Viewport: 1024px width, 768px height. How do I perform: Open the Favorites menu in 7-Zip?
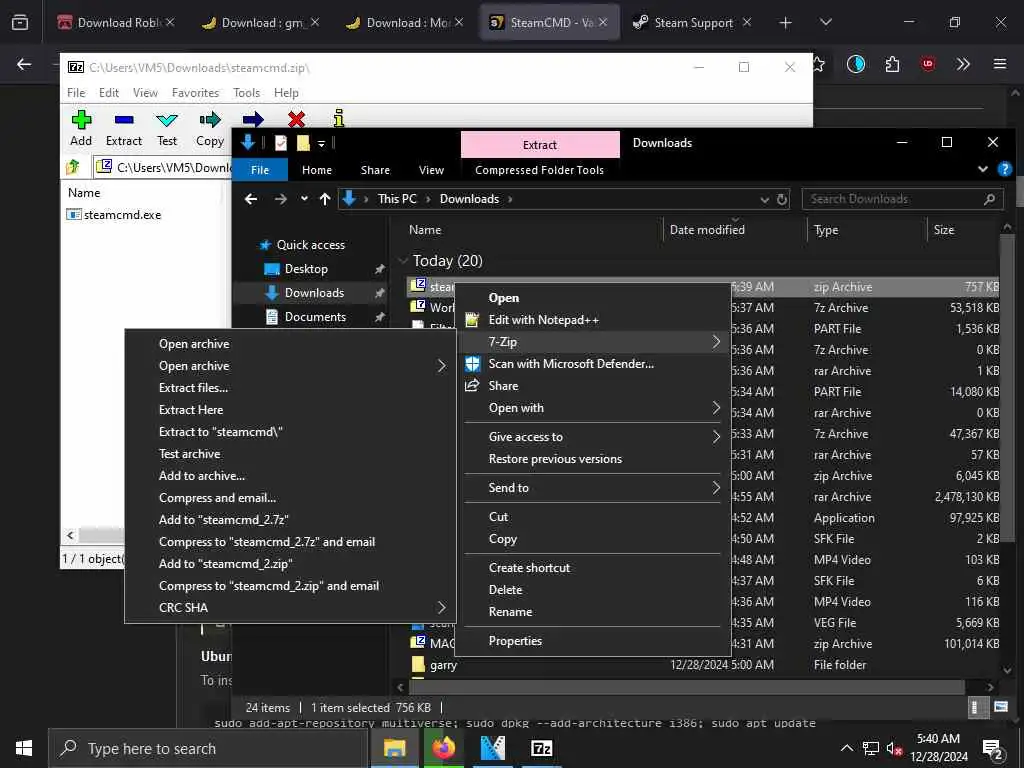point(195,93)
